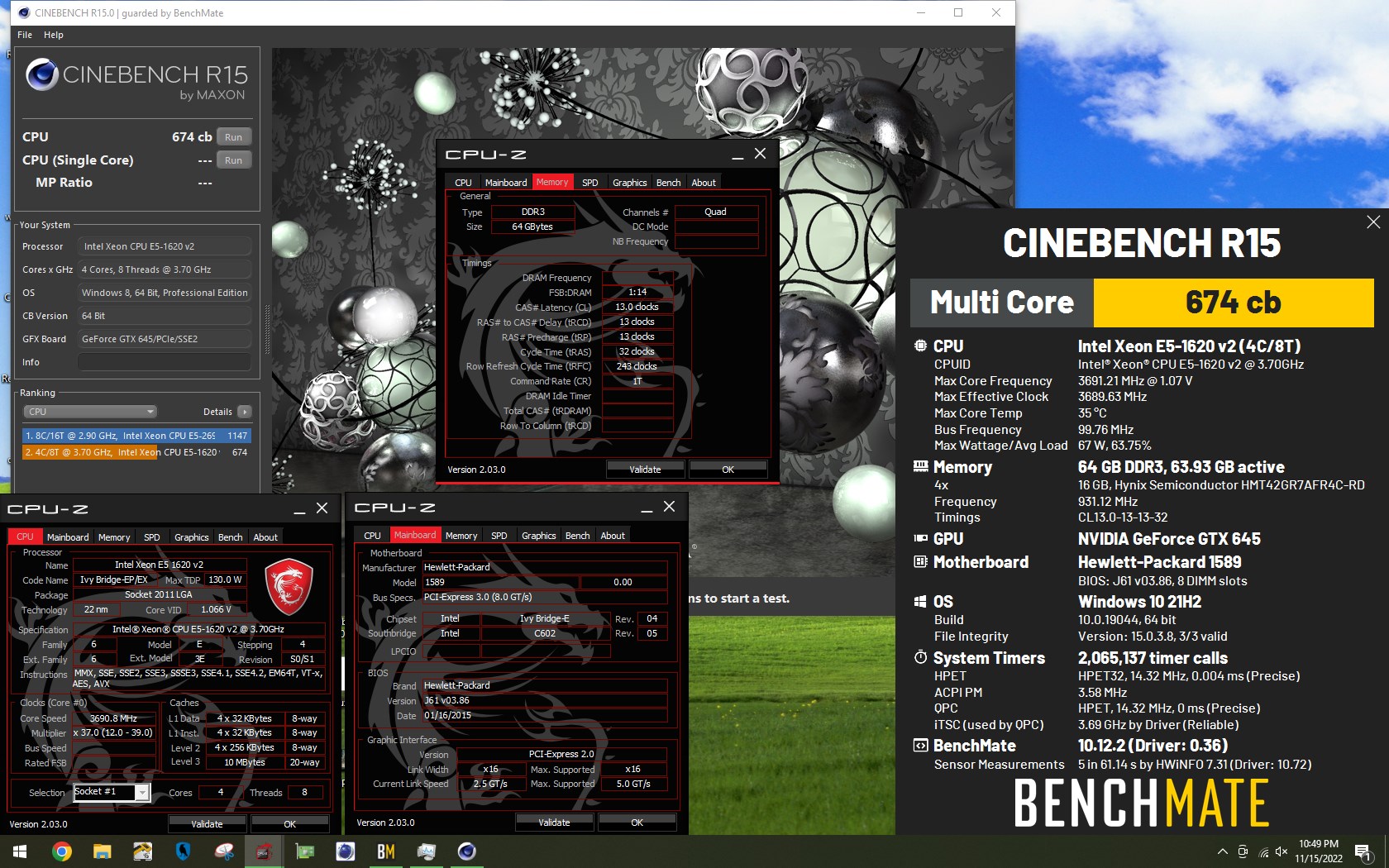1389x868 pixels.
Task: Click Validate in CPU-Z CPU window
Action: [207, 824]
